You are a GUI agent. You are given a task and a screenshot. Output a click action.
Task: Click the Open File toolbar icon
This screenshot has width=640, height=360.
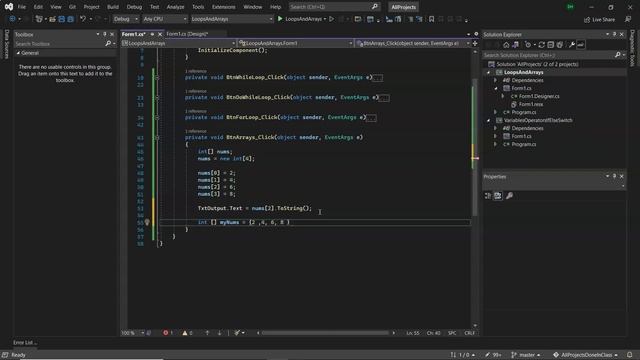tap(52, 19)
